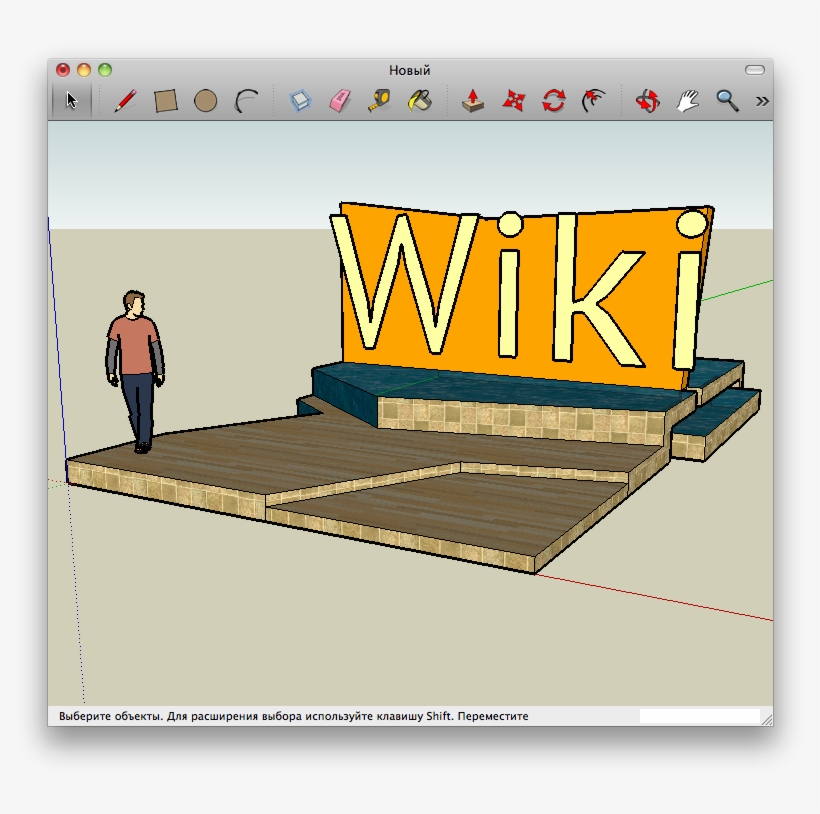
Task: Open the Paint Bucket tool
Action: tap(419, 100)
